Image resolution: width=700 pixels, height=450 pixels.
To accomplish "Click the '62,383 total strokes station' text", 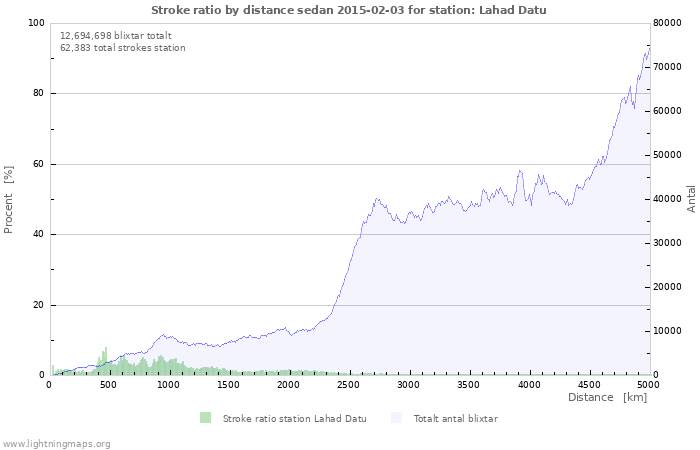I will coord(122,47).
